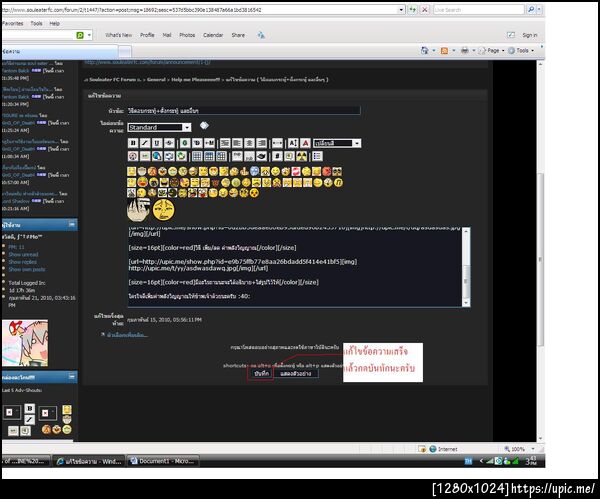Click the yellow radiation symbol icon
This screenshot has height=499, width=600.
302,156
